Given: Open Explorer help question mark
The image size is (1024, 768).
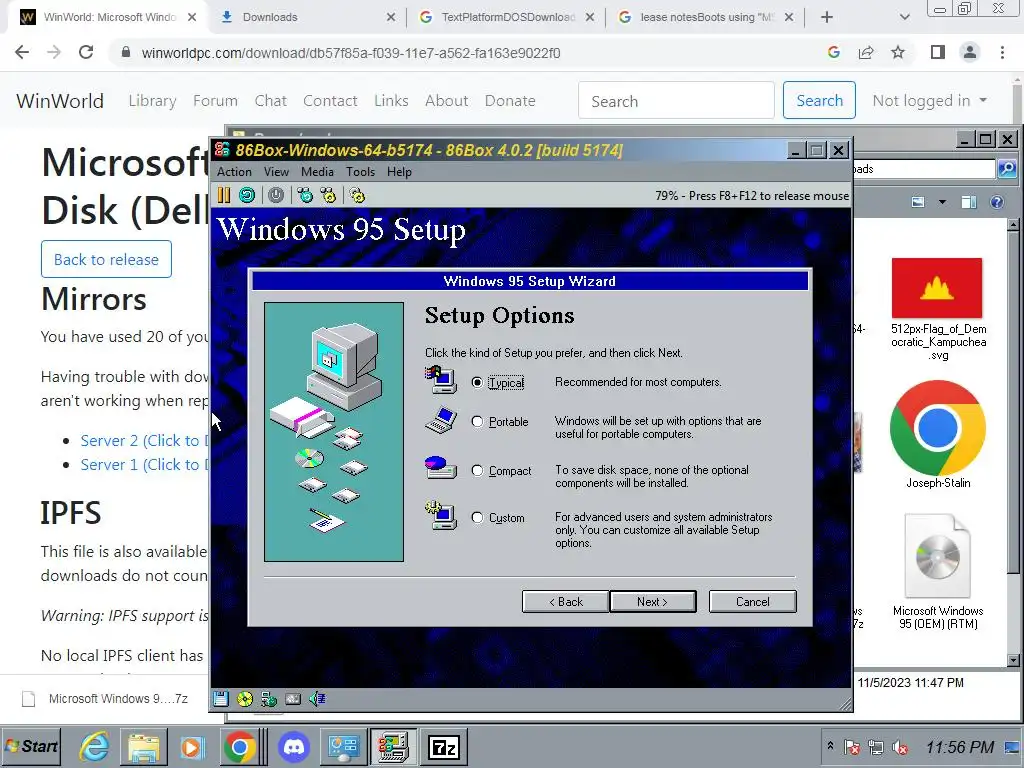Looking at the screenshot, I should point(997,202).
